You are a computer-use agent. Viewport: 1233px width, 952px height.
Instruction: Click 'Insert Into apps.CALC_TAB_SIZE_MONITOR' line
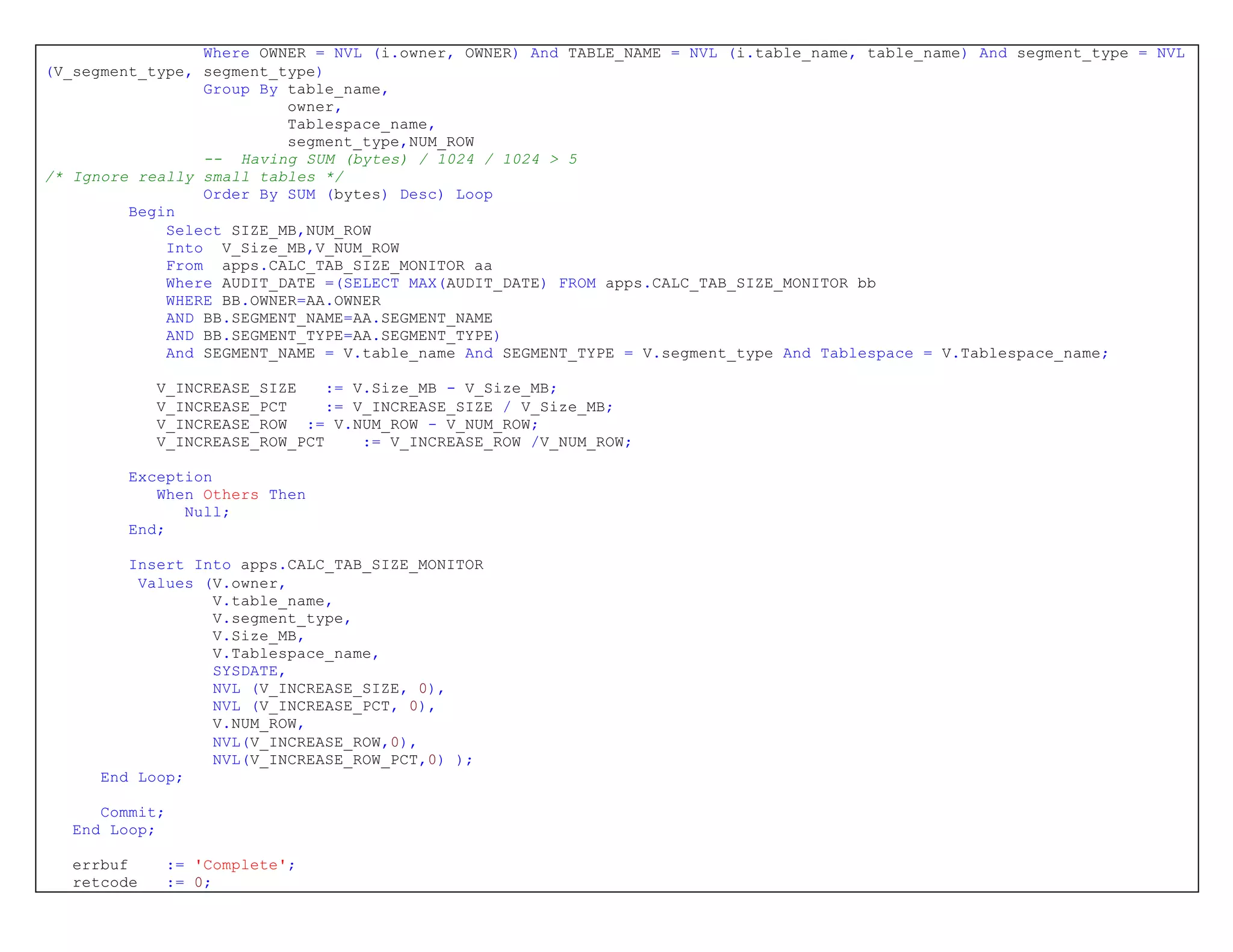tap(306, 565)
